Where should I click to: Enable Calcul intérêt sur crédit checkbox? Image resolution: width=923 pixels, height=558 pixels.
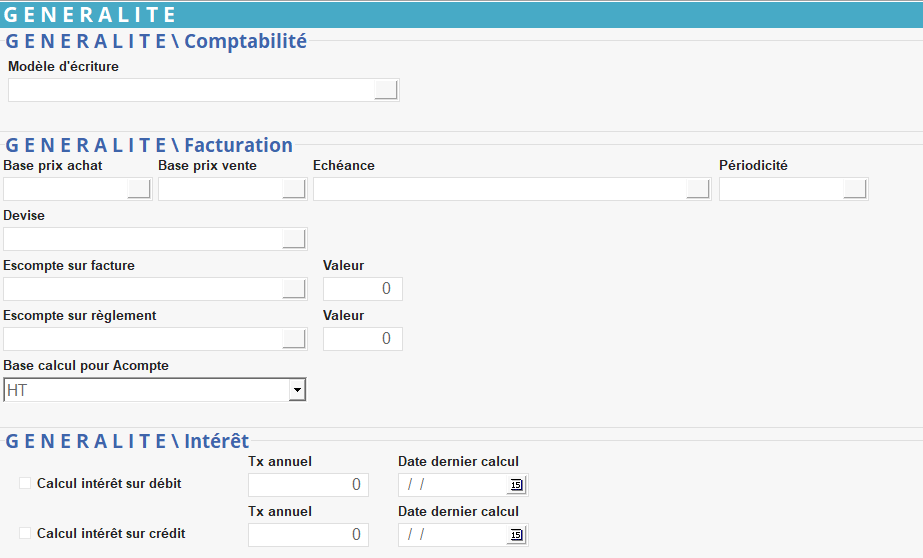pyautogui.click(x=25, y=534)
